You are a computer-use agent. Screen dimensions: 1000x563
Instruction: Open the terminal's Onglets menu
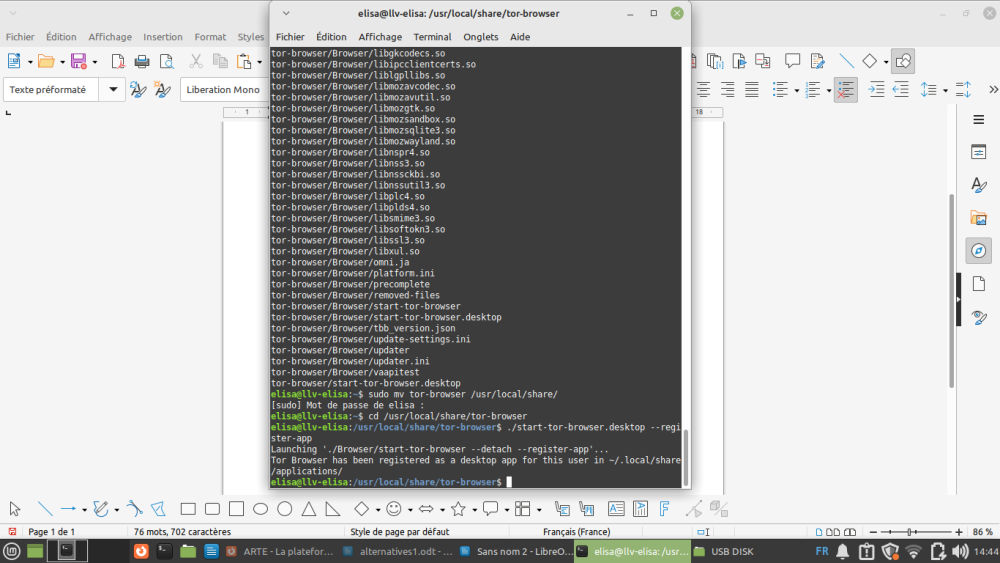coord(480,37)
